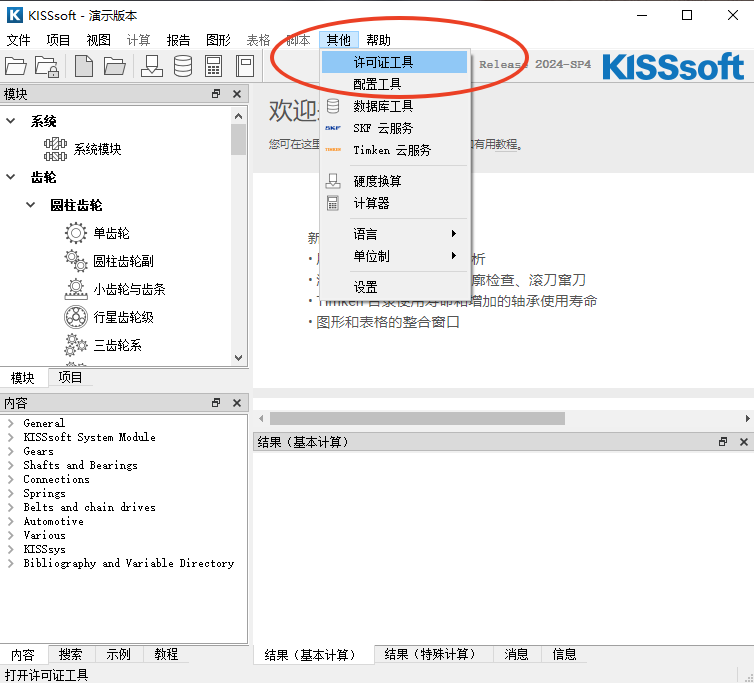Click the 单齿轮 gear icon

75,233
